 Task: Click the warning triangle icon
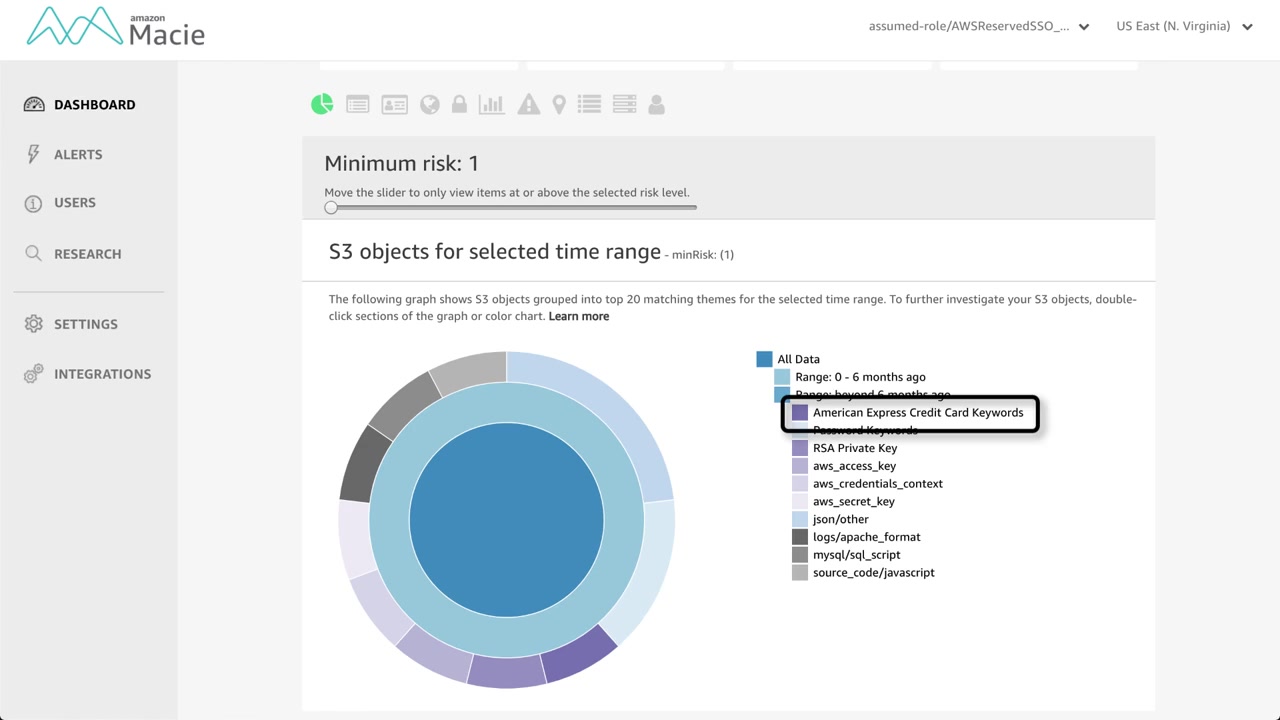(528, 104)
